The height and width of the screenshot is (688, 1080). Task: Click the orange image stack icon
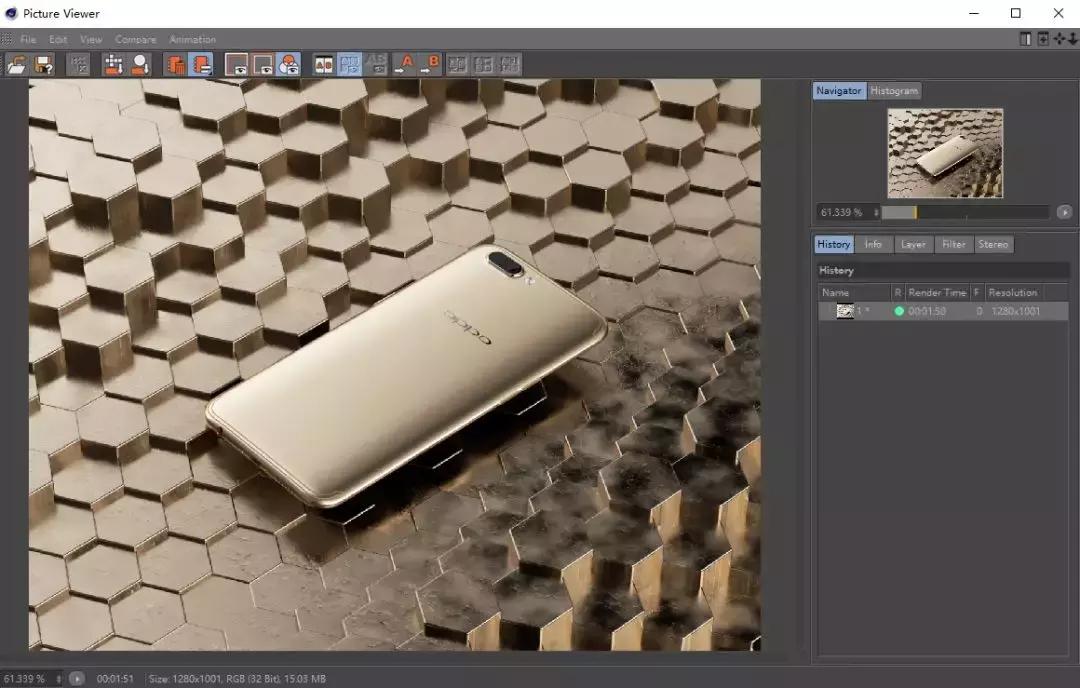coord(175,65)
